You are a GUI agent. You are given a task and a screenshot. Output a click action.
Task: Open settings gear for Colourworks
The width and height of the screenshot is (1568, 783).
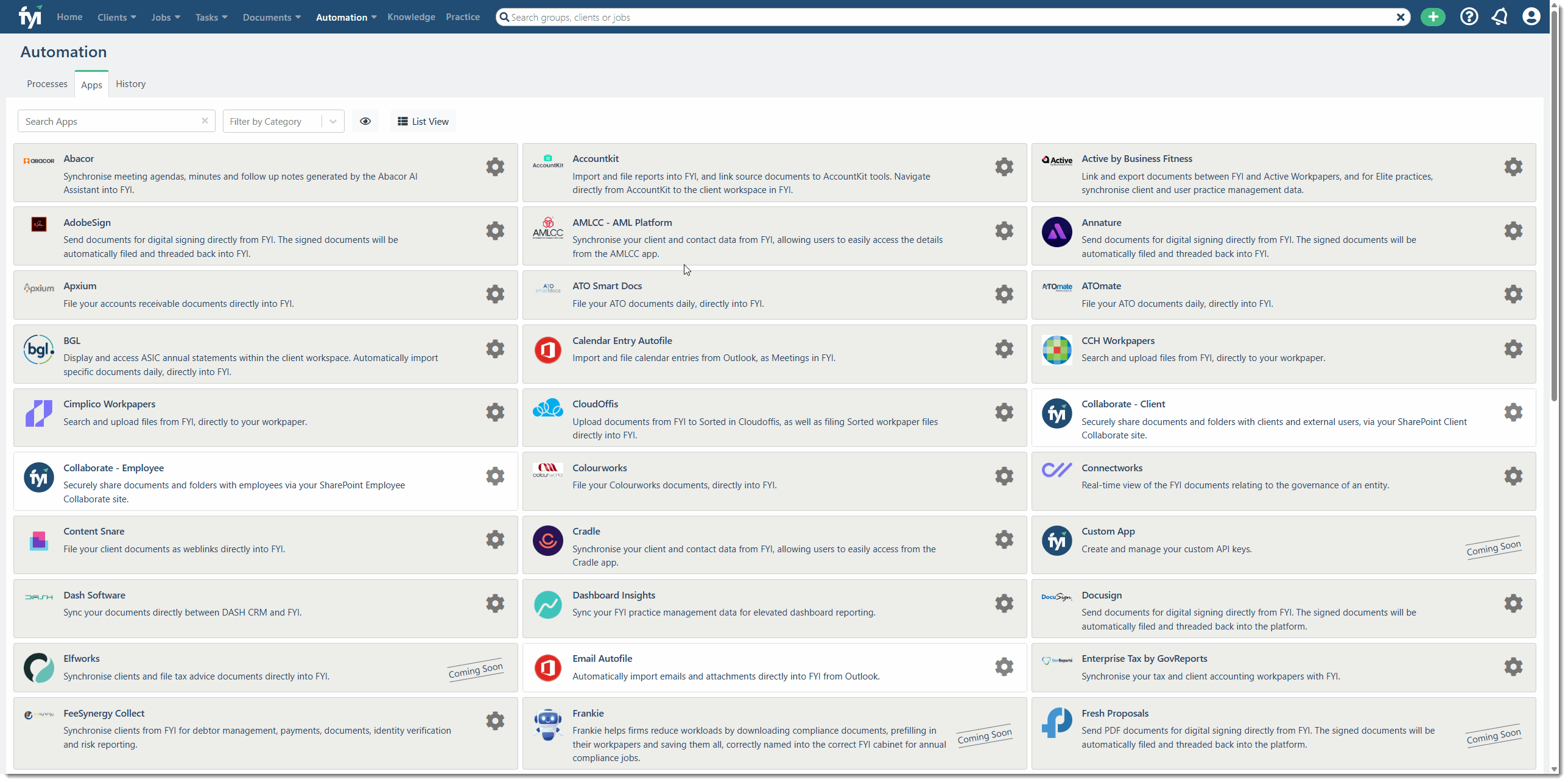pos(1004,476)
